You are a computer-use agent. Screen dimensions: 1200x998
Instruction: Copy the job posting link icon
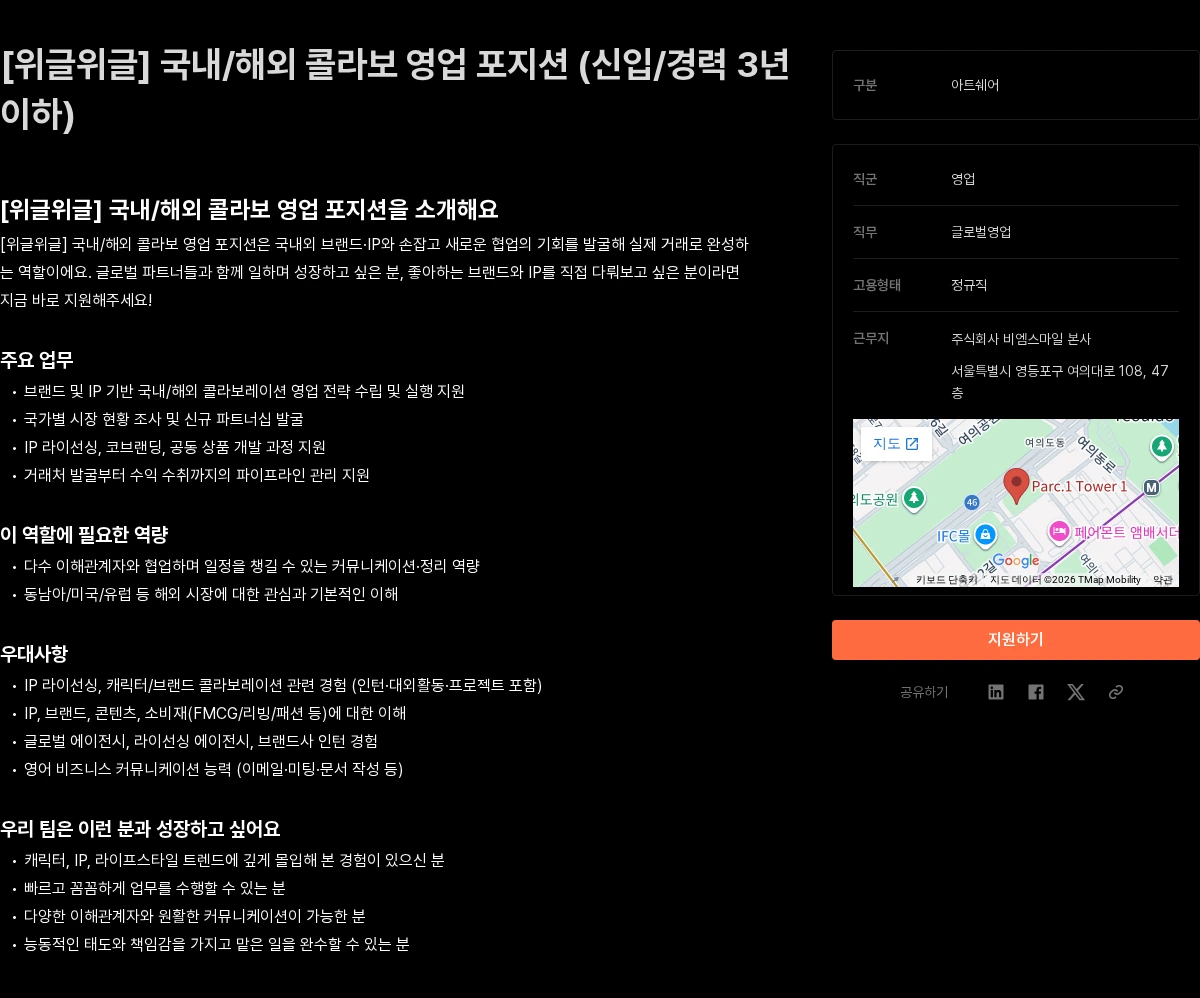[1116, 692]
